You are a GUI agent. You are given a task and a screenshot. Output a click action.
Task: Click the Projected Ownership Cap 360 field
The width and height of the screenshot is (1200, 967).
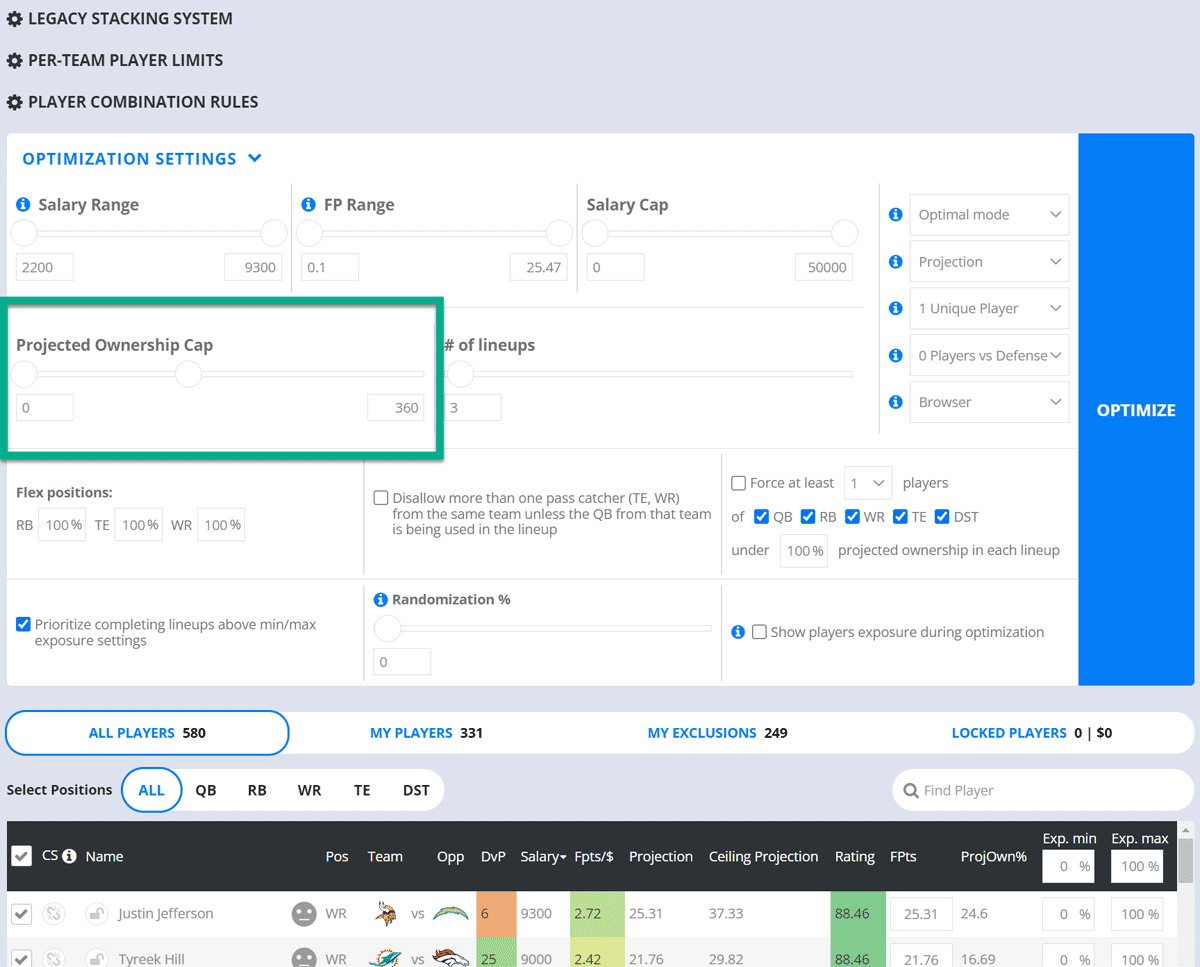[395, 407]
